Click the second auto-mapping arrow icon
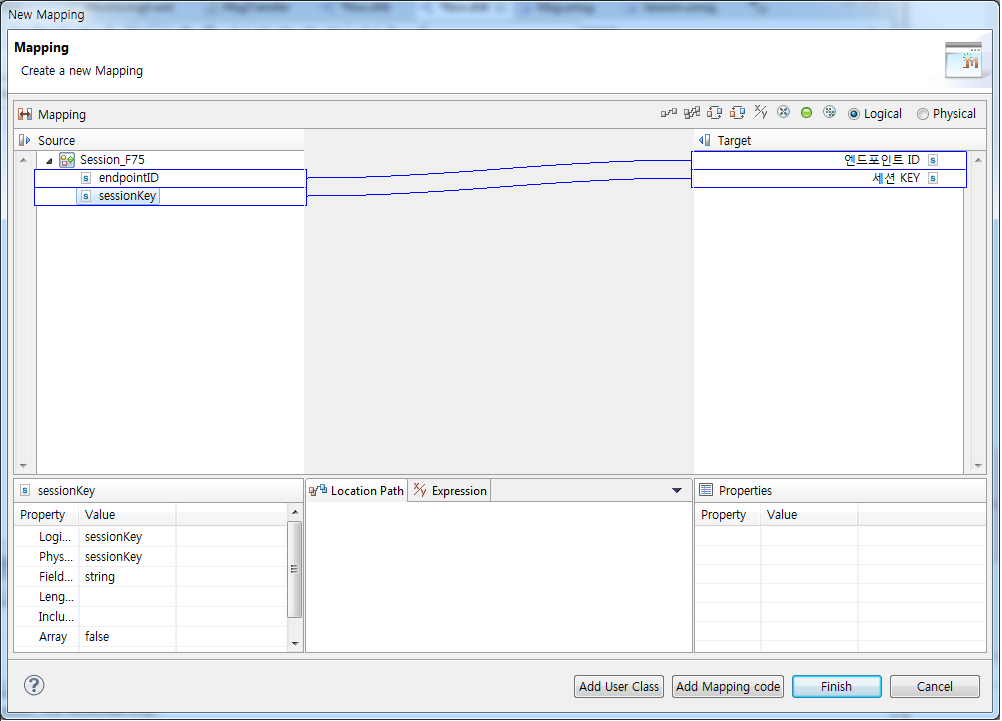 pos(737,112)
